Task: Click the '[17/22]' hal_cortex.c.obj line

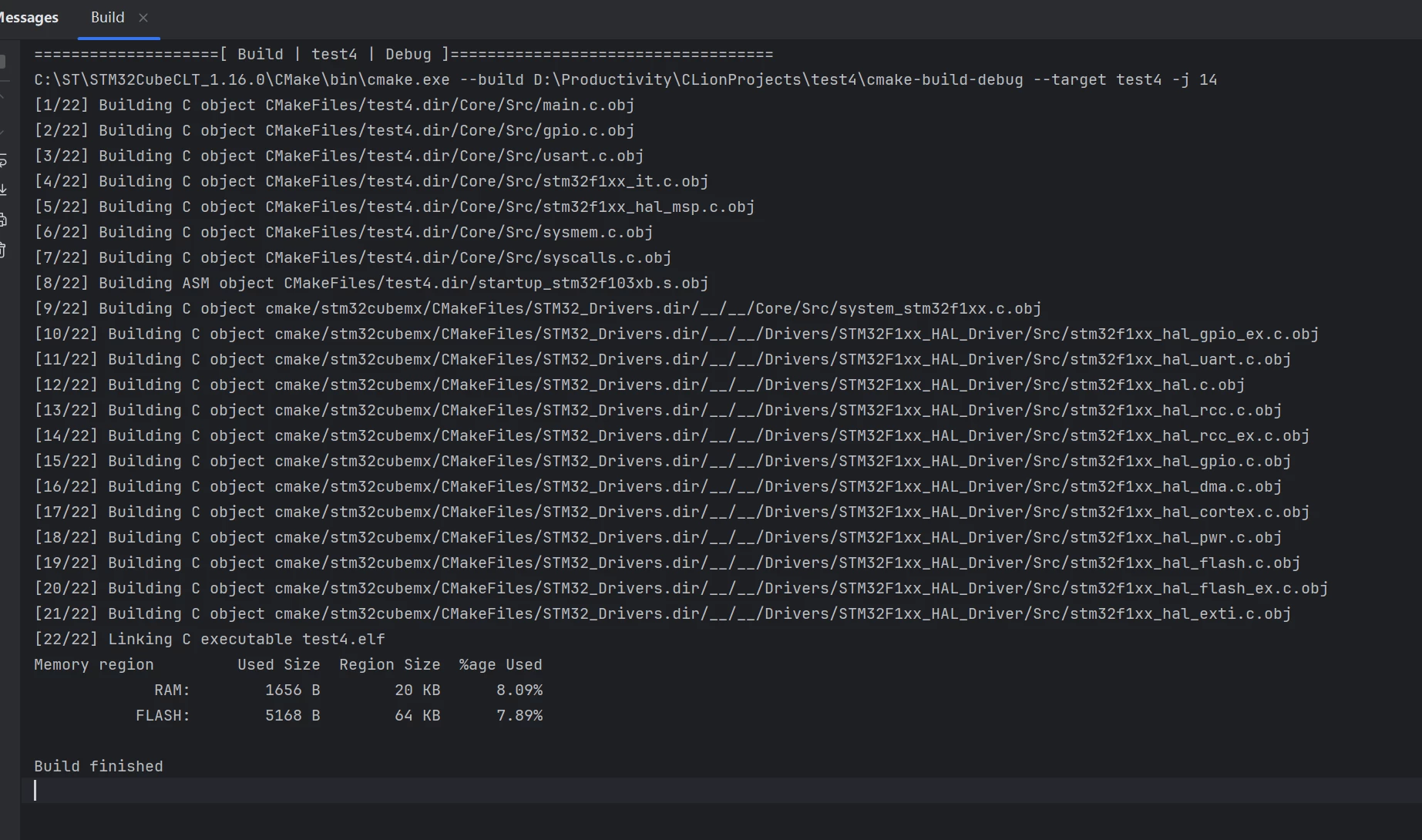Action: [671, 512]
